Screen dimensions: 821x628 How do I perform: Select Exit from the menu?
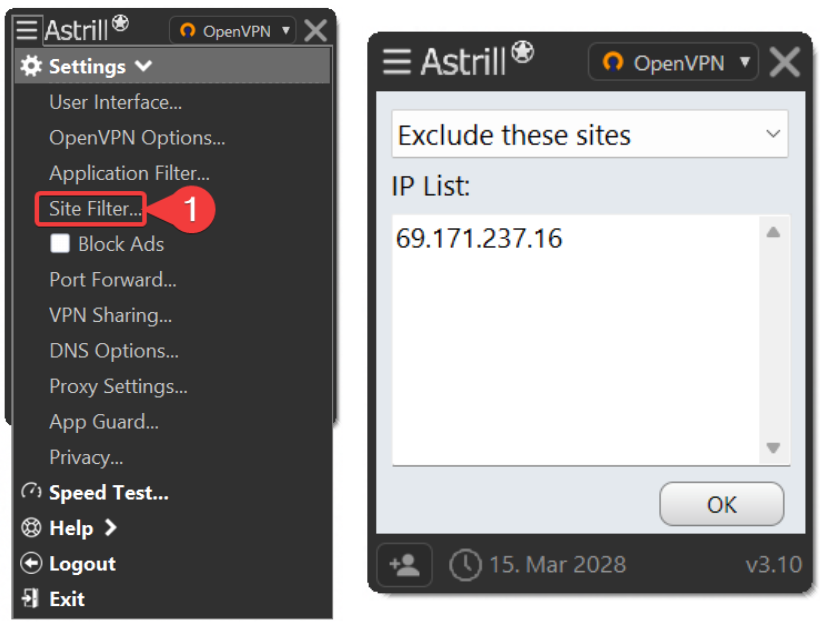click(67, 599)
